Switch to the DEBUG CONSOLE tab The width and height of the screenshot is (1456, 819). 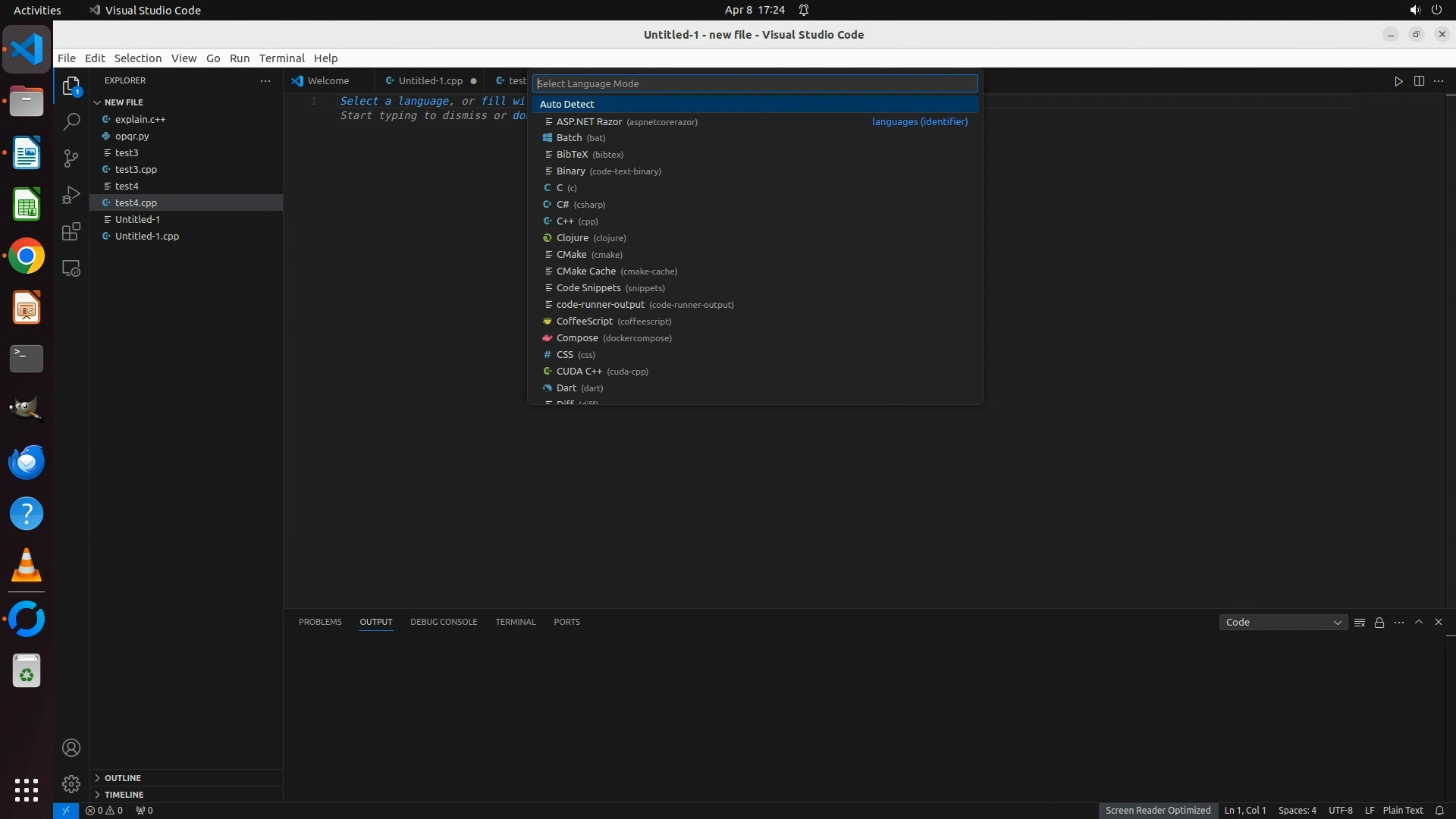[444, 622]
